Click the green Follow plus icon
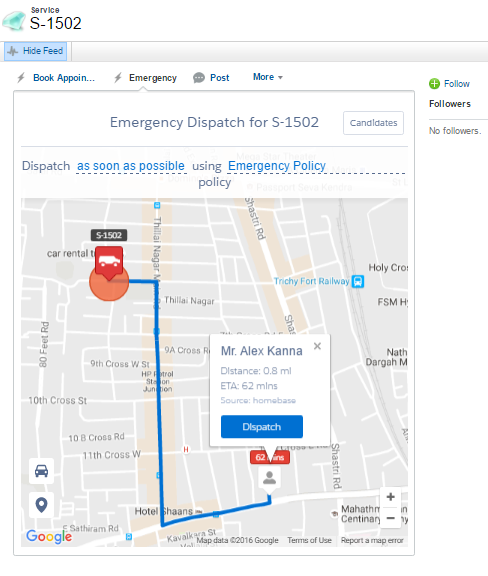 [434, 84]
